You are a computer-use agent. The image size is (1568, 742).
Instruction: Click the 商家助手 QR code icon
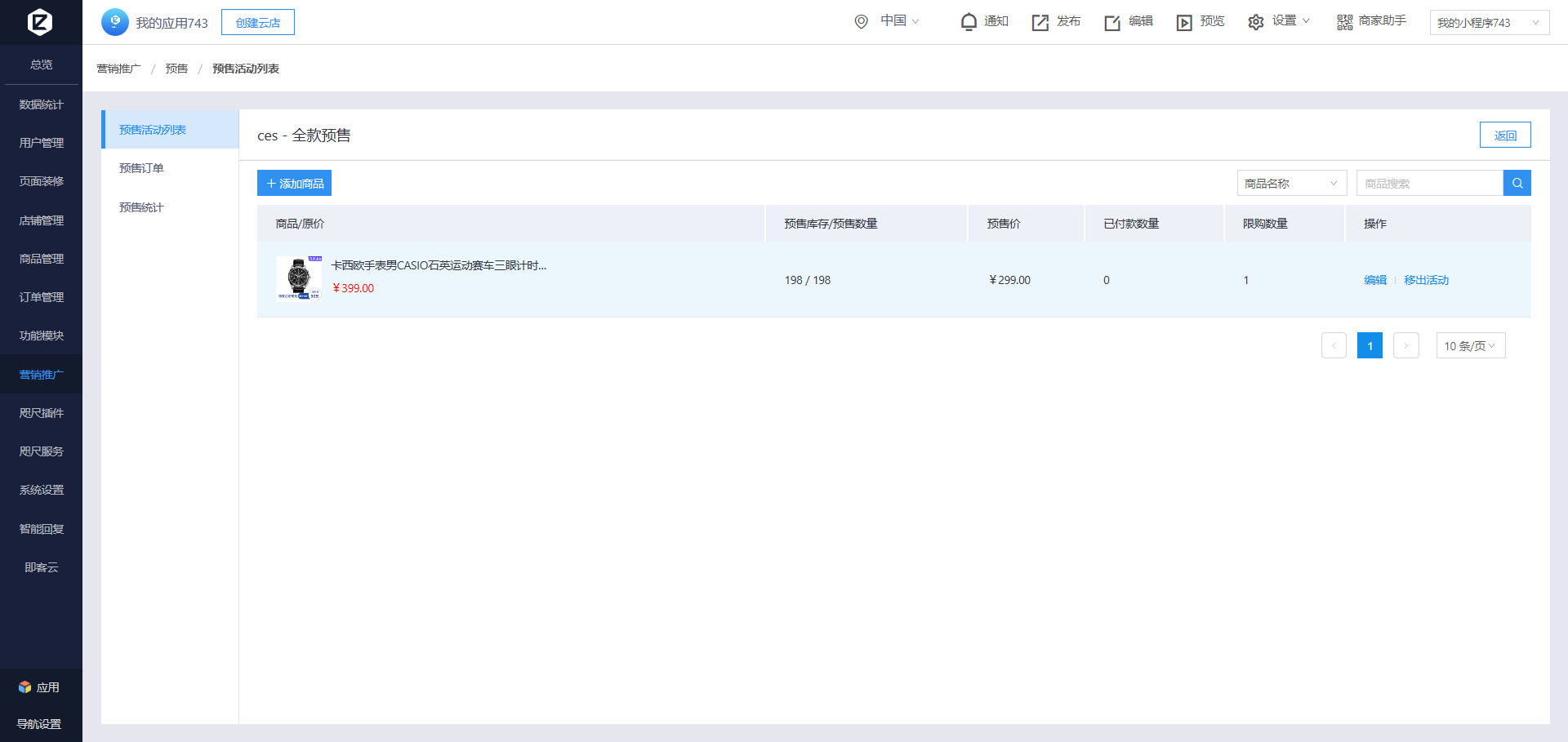click(1344, 22)
